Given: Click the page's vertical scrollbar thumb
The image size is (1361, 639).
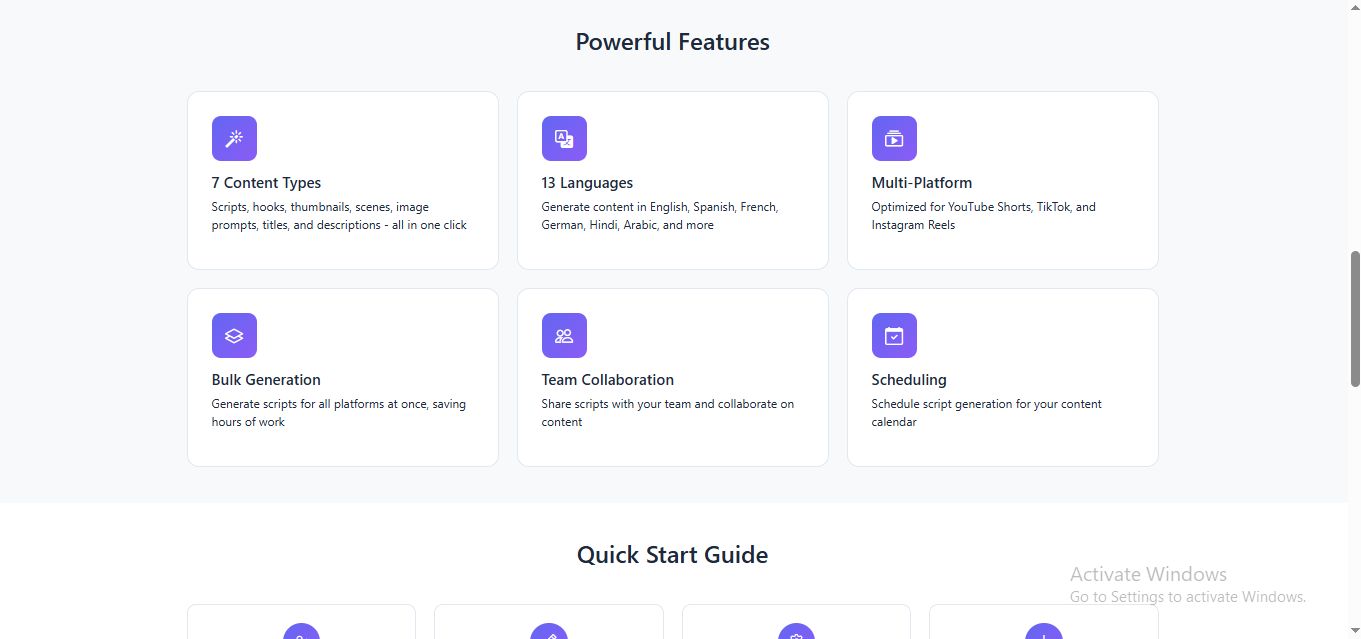Looking at the screenshot, I should pyautogui.click(x=1355, y=318).
